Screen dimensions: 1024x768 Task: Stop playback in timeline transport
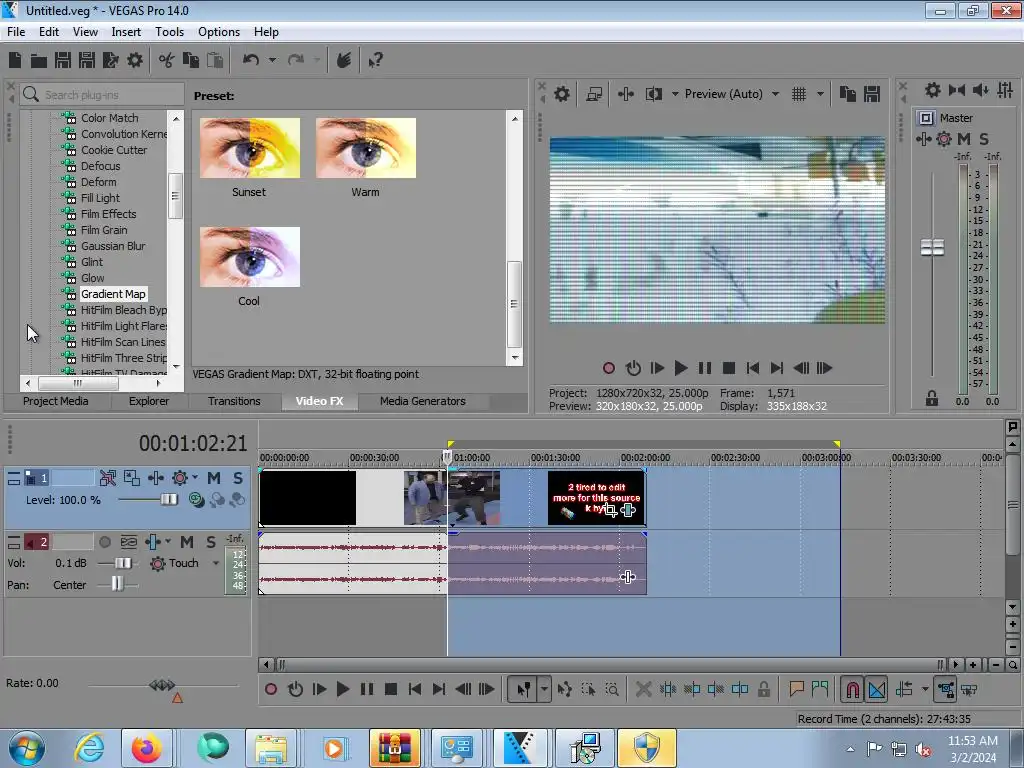click(x=391, y=689)
